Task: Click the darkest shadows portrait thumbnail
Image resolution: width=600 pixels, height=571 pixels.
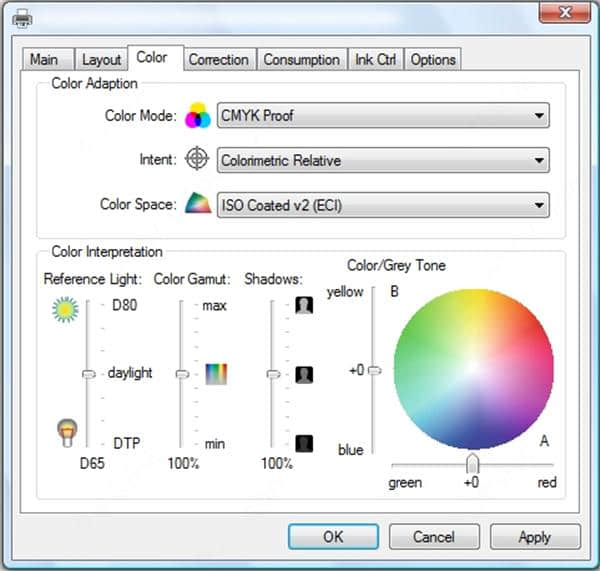Action: click(304, 444)
